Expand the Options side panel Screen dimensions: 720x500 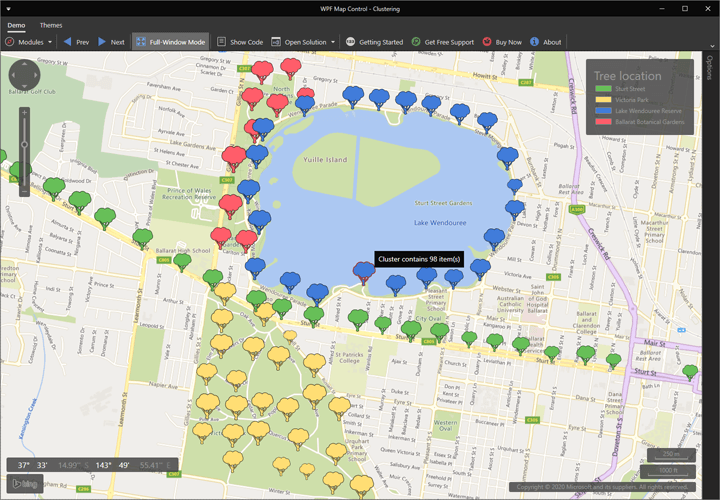click(x=709, y=69)
